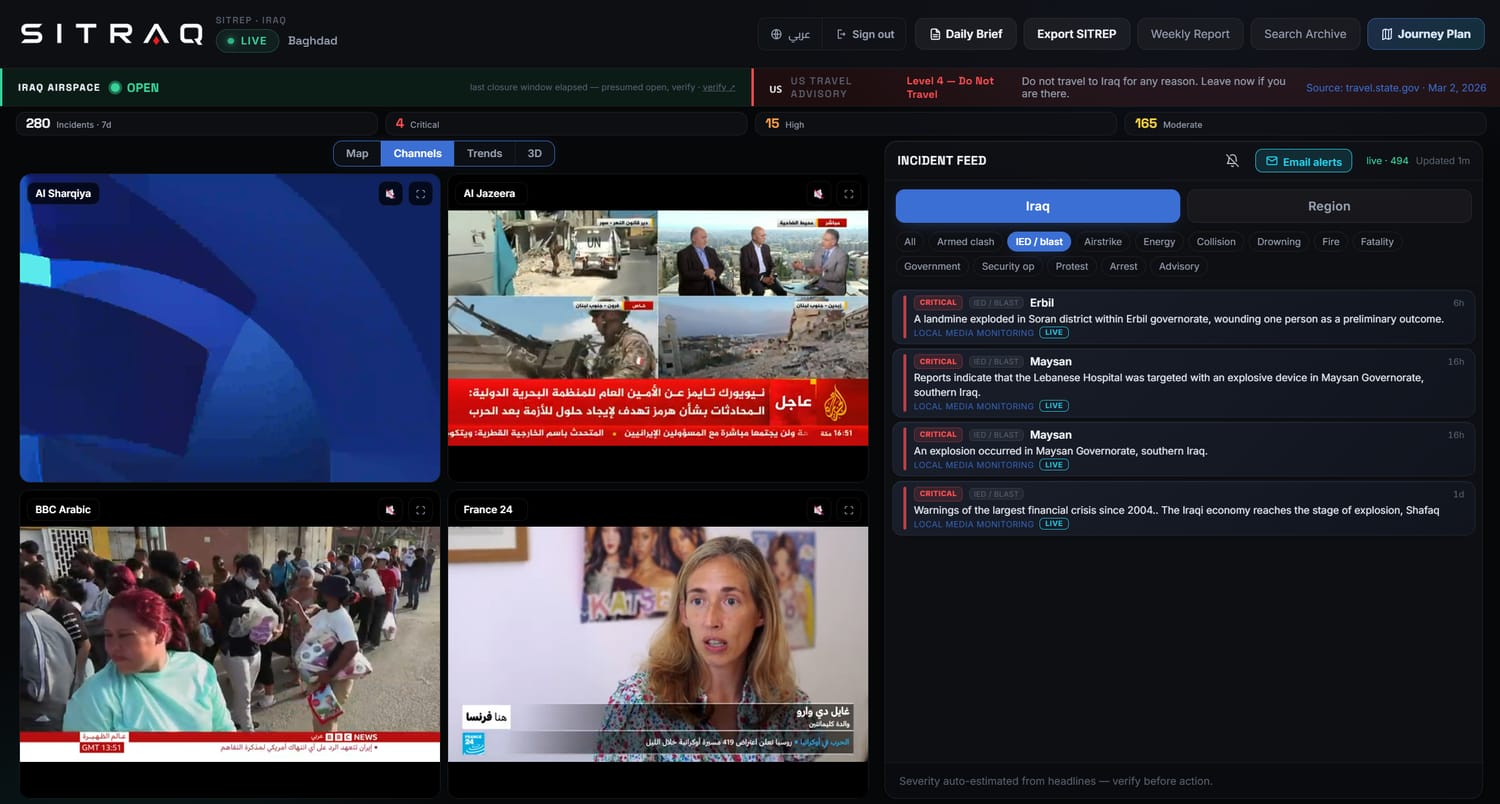Open the Maysan explosion occurred incident
Image resolution: width=1500 pixels, height=804 pixels.
pos(1183,449)
